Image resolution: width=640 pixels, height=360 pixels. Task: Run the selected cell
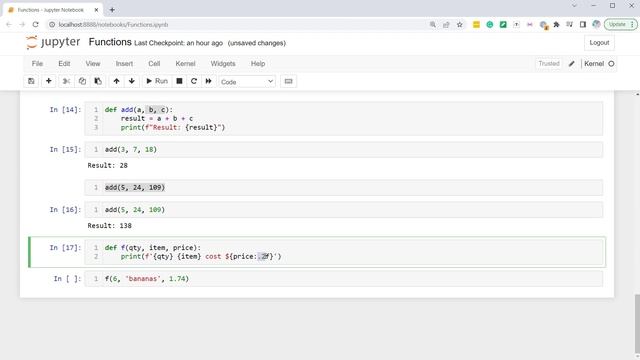coord(157,81)
